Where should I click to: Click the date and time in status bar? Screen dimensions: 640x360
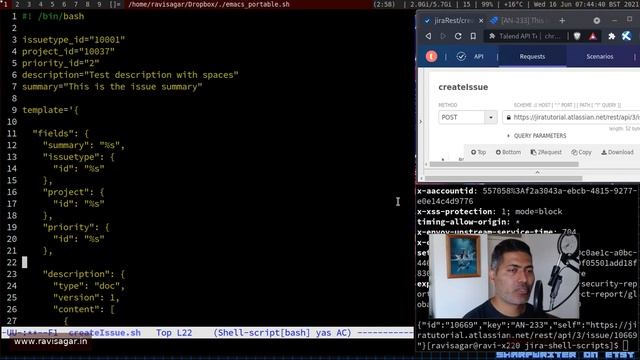point(586,4)
